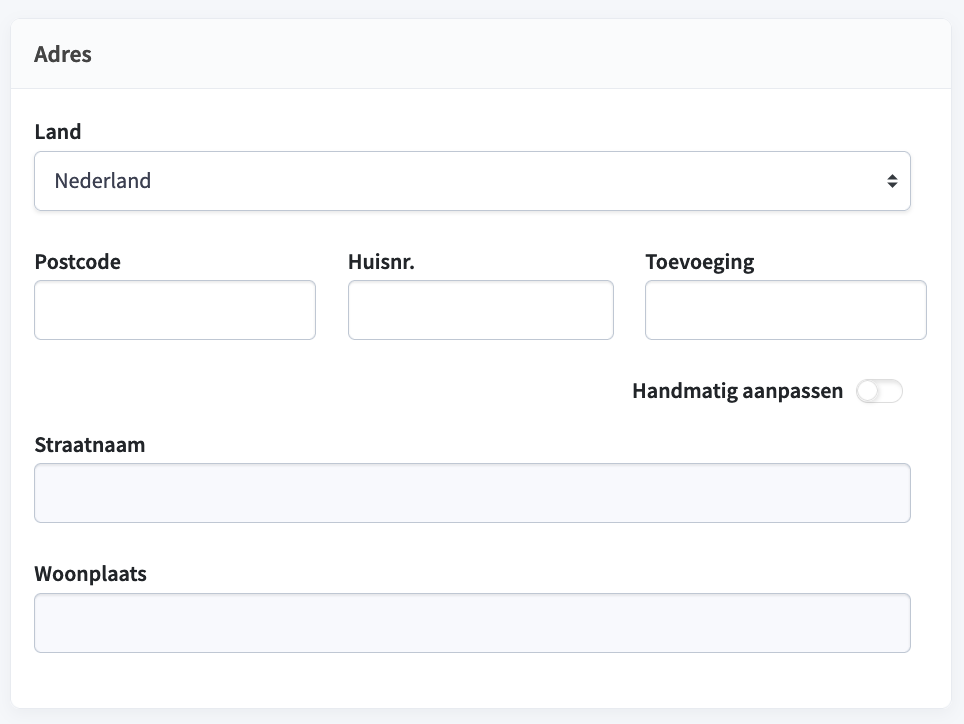Click the Huisnr. field label

point(381,262)
